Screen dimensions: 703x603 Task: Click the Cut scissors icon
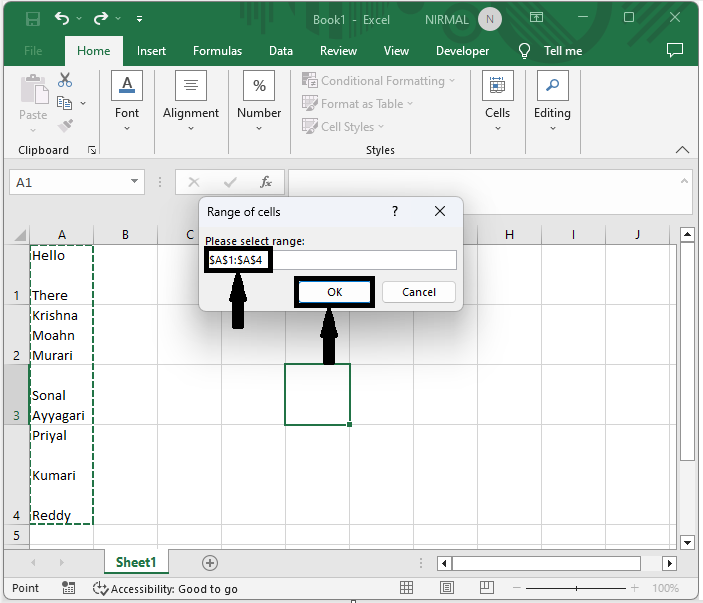[65, 80]
